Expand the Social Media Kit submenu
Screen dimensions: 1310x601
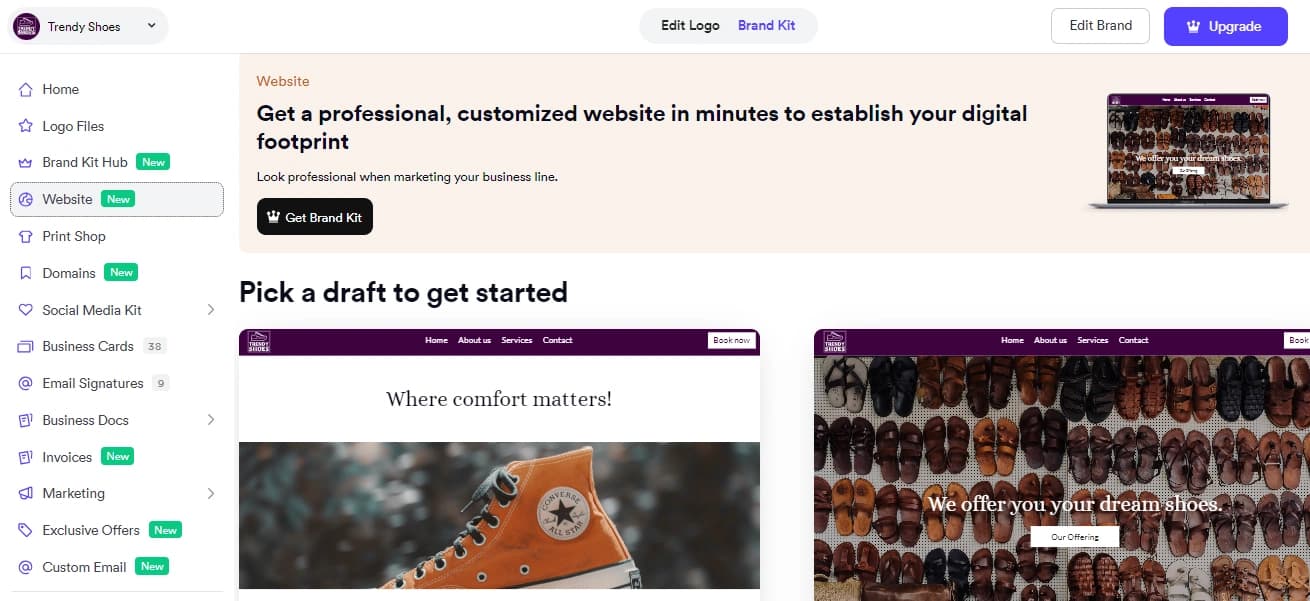(x=210, y=310)
